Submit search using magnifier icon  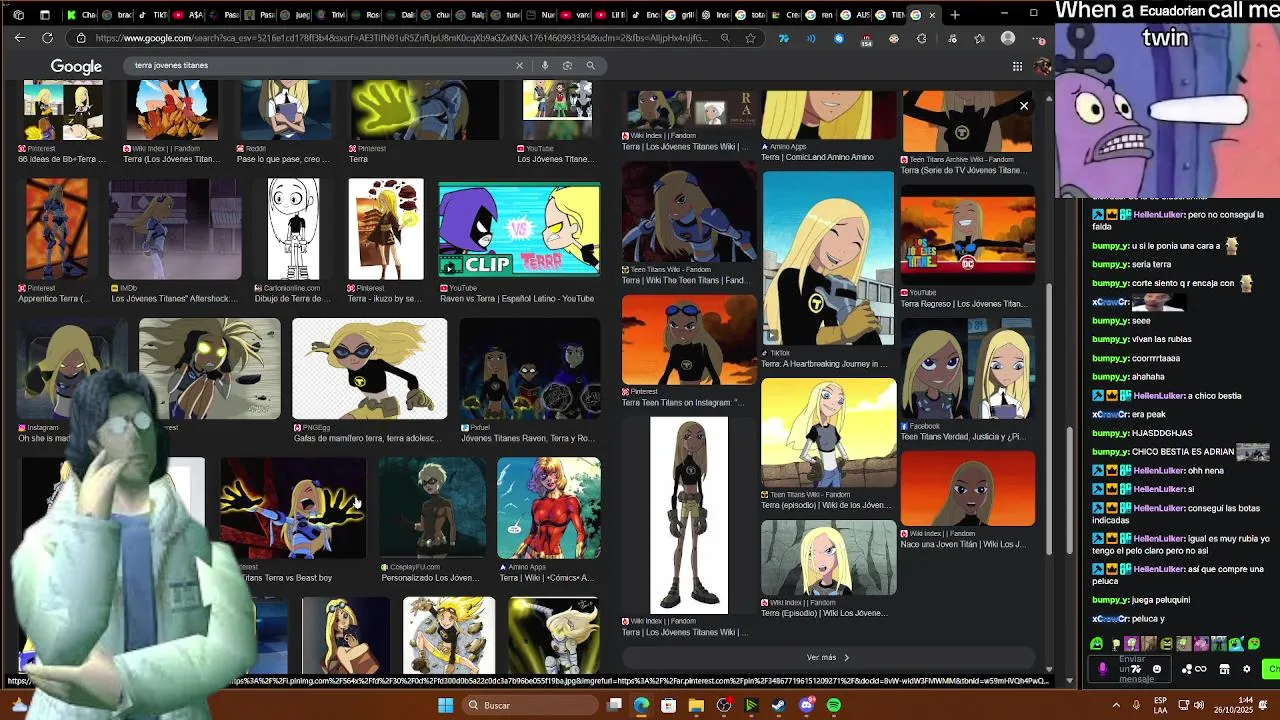pyautogui.click(x=590, y=65)
